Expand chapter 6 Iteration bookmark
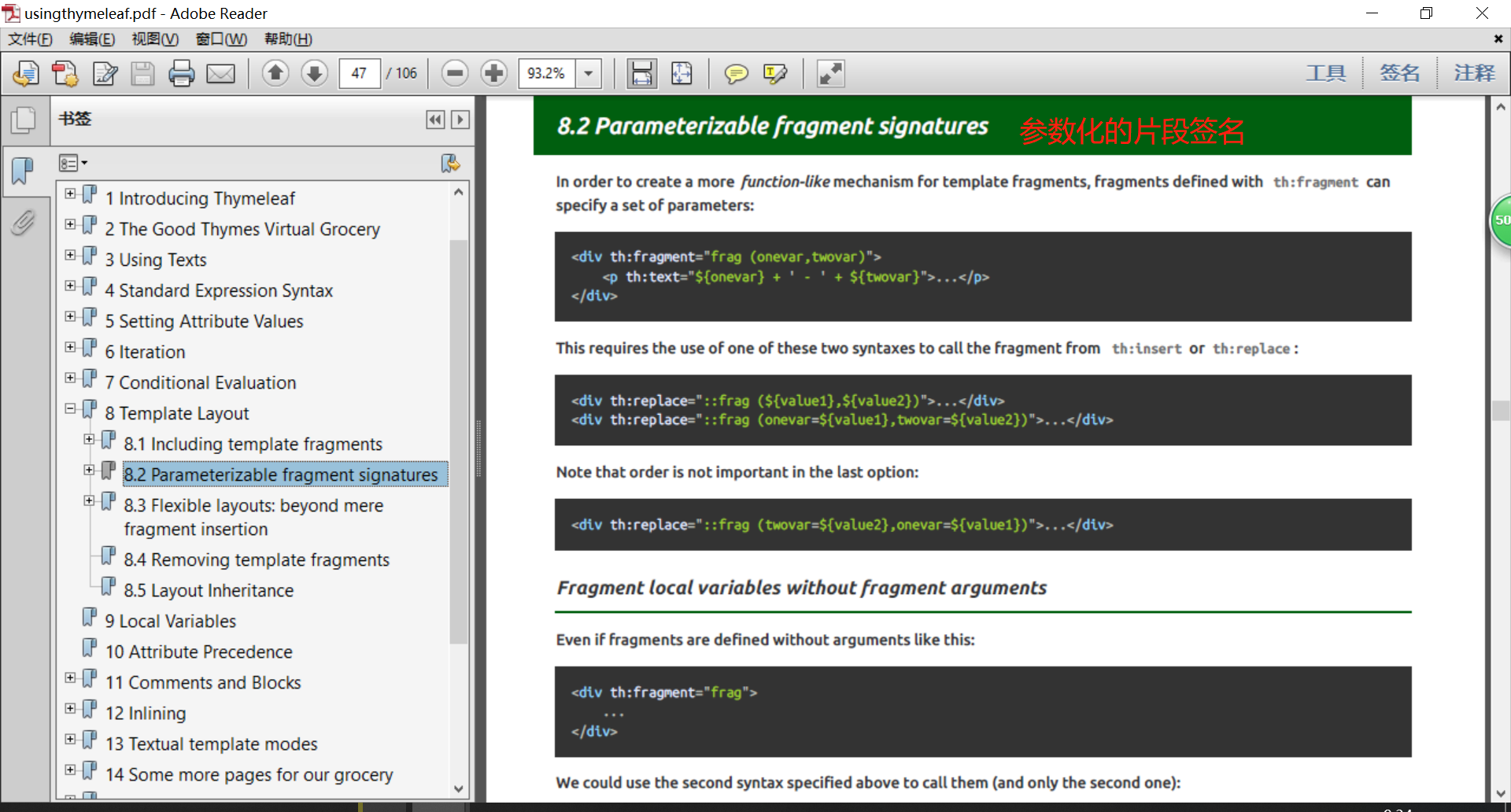 pos(70,347)
